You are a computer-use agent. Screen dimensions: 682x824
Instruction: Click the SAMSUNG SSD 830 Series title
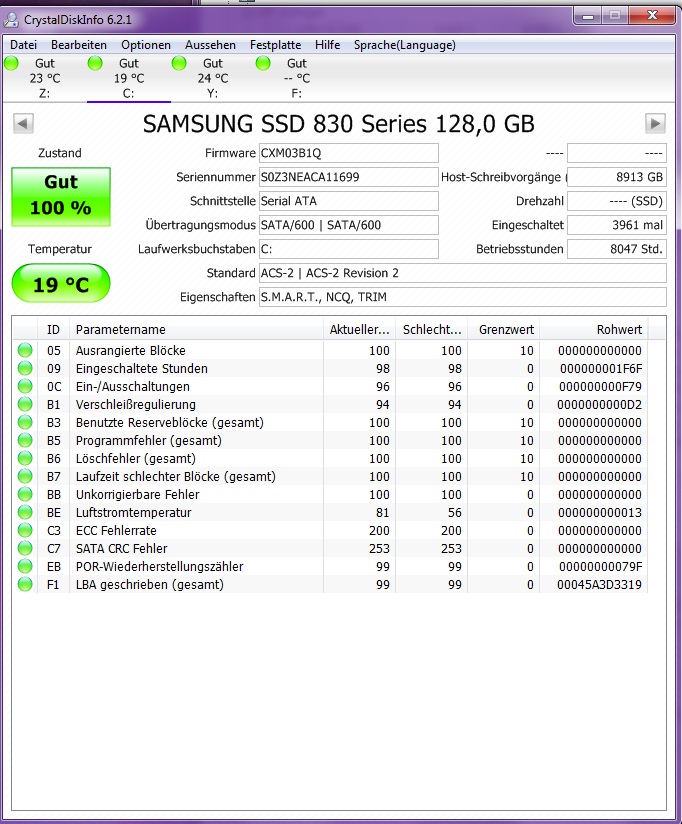click(339, 124)
